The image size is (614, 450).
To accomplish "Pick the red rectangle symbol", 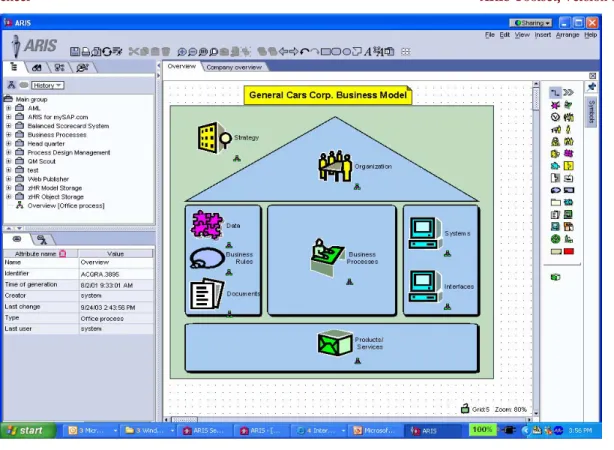I will click(x=569, y=251).
